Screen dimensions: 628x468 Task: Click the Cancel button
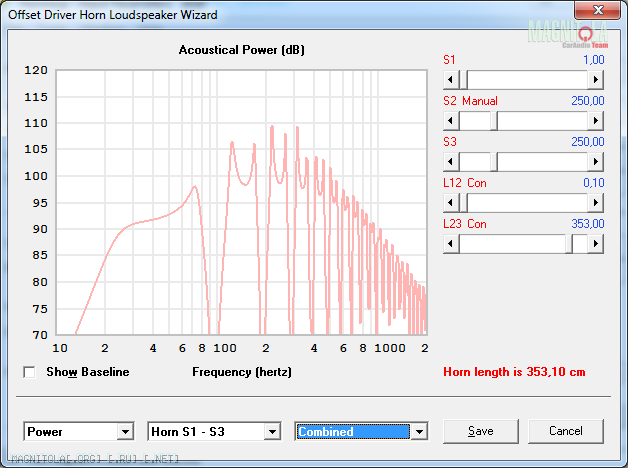[566, 431]
